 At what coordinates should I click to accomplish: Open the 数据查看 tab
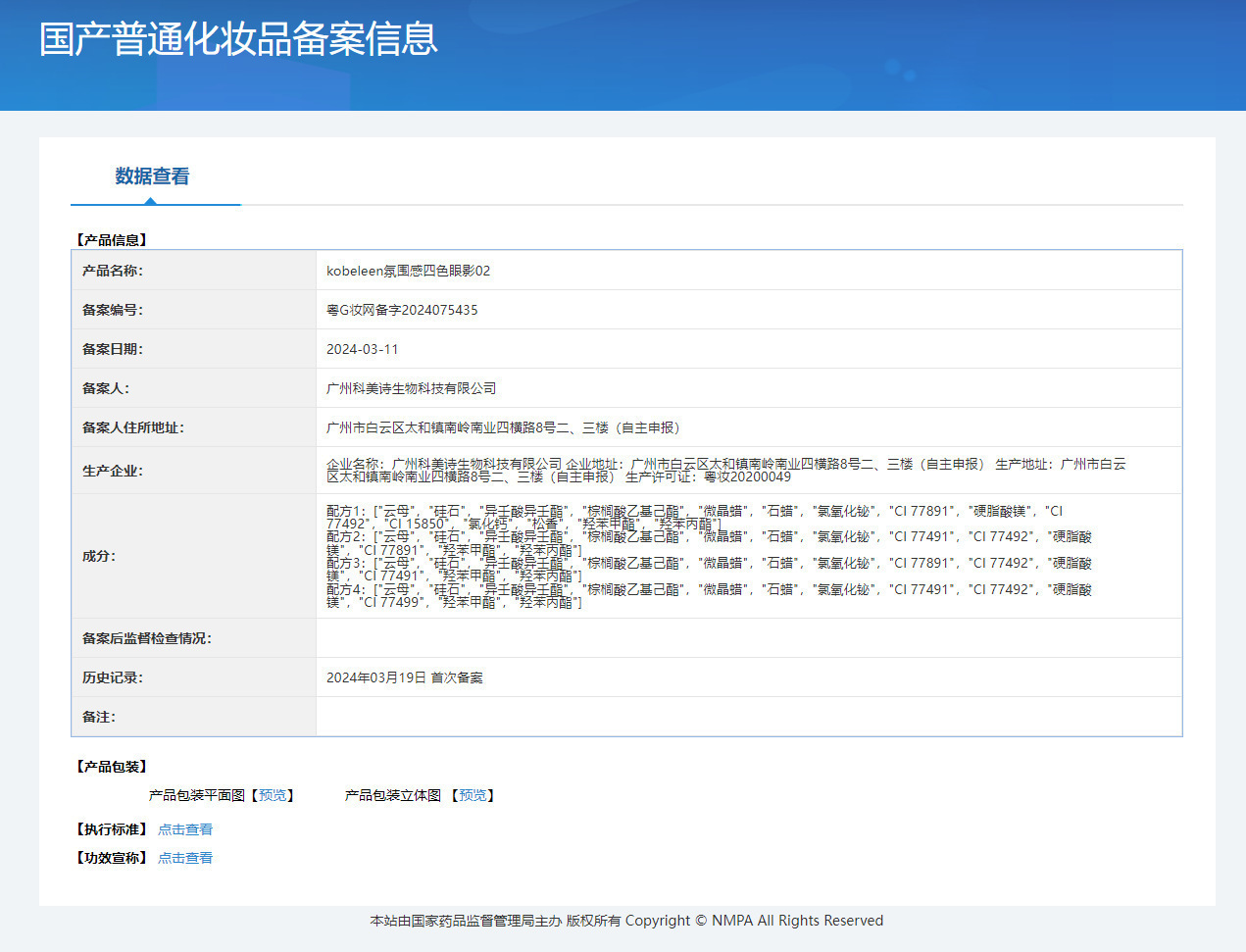pyautogui.click(x=152, y=176)
